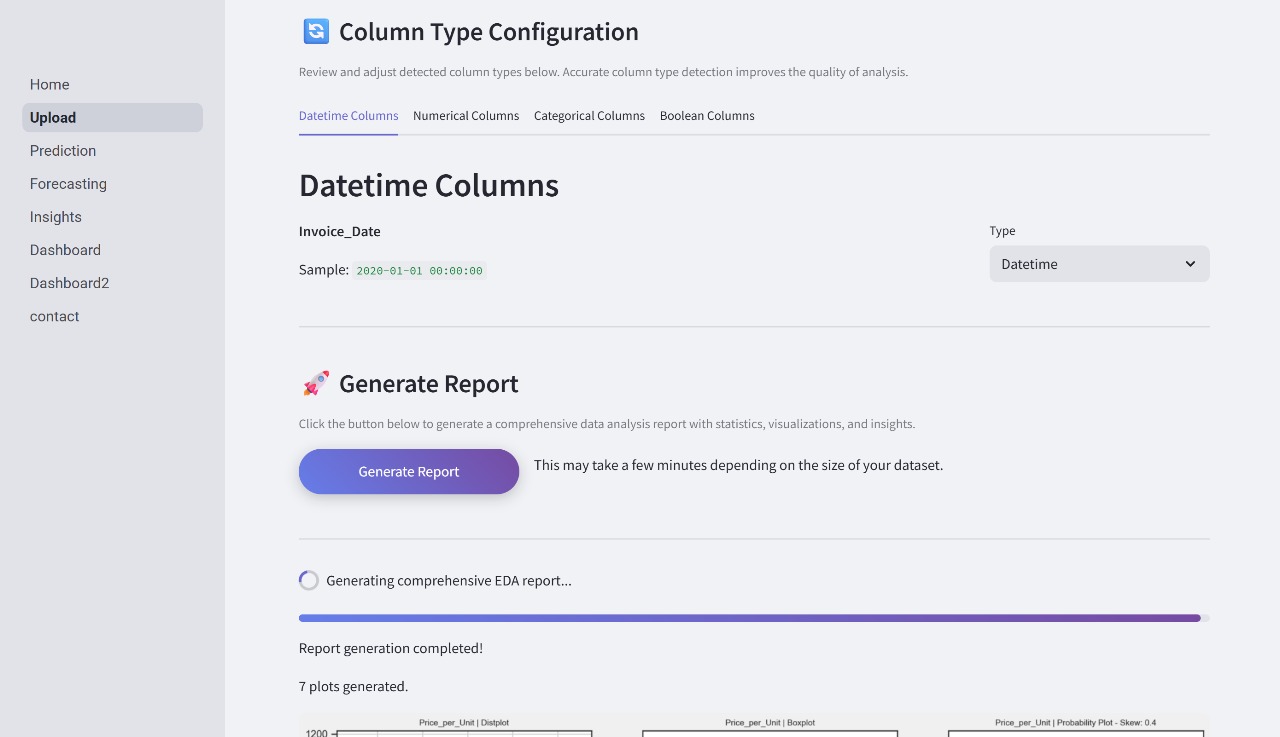Image resolution: width=1280 pixels, height=737 pixels.
Task: Click the Price_per_Unit Boxplot thumbnail
Action: (770, 727)
